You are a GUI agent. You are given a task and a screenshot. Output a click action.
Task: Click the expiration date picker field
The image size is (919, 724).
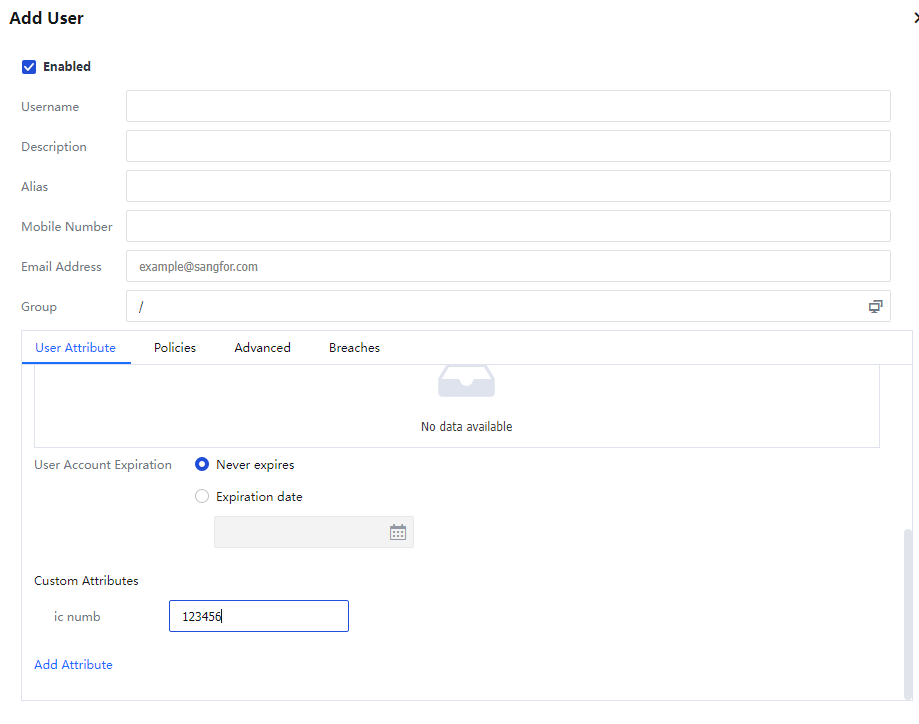point(300,533)
